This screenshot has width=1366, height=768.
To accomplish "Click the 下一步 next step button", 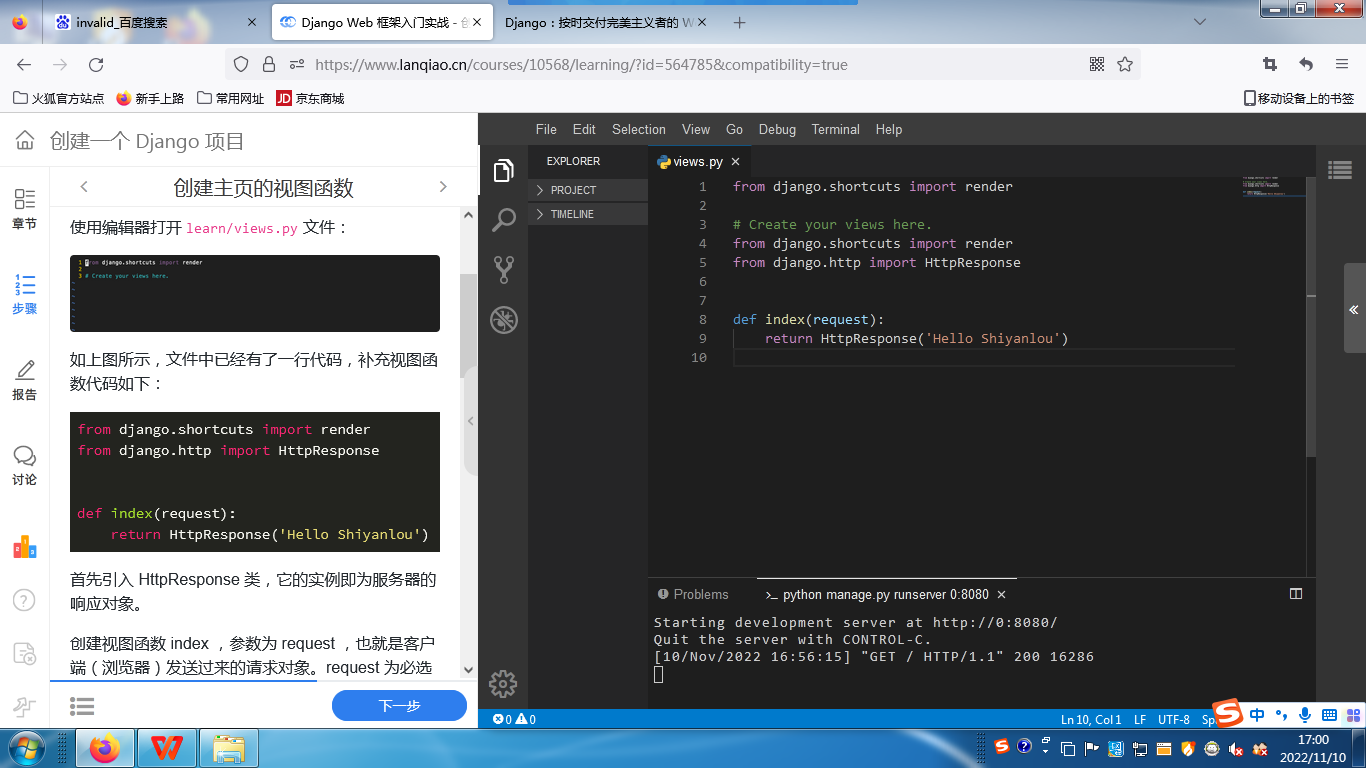I will pos(399,705).
